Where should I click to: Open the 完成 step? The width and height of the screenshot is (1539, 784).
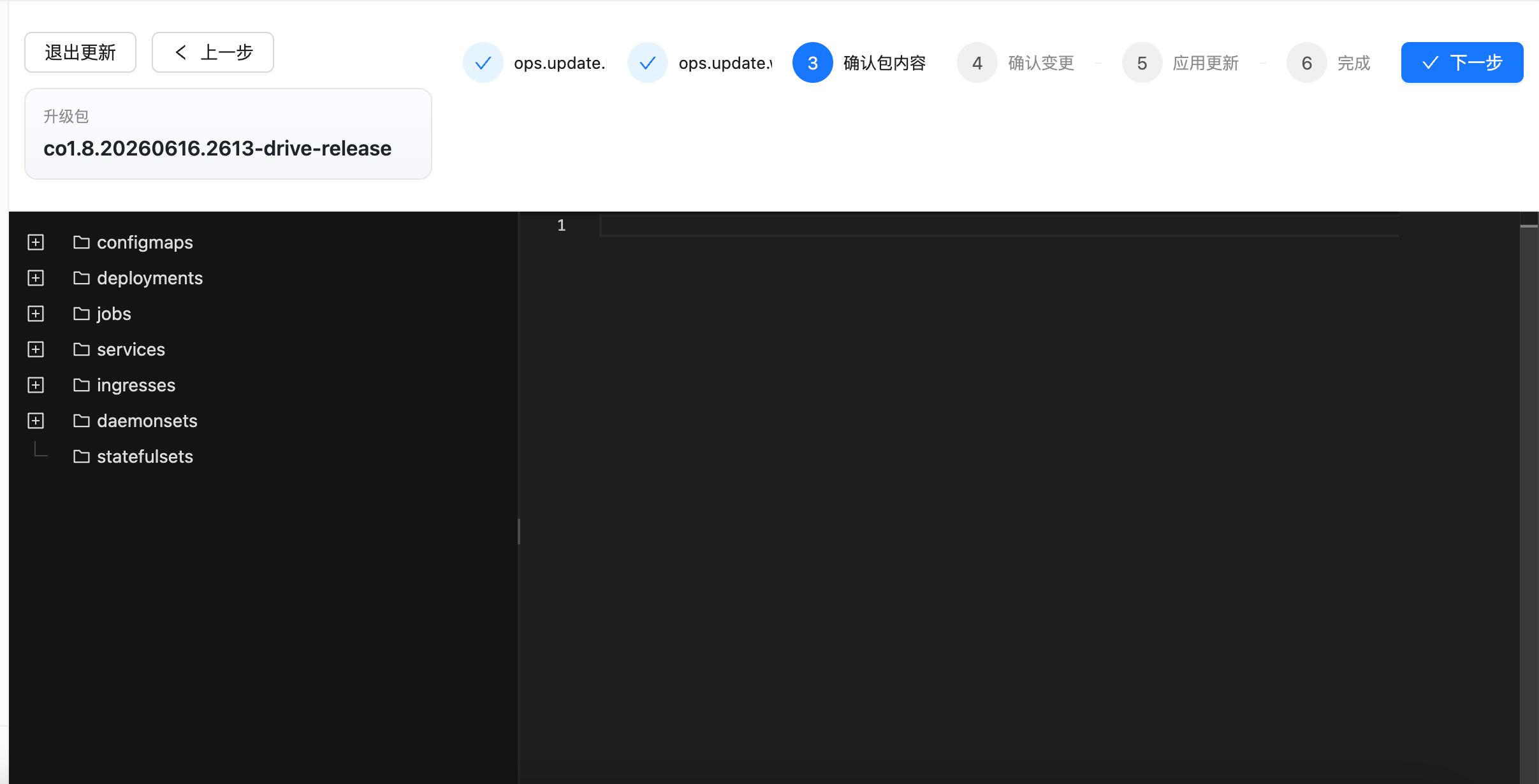pyautogui.click(x=1354, y=63)
